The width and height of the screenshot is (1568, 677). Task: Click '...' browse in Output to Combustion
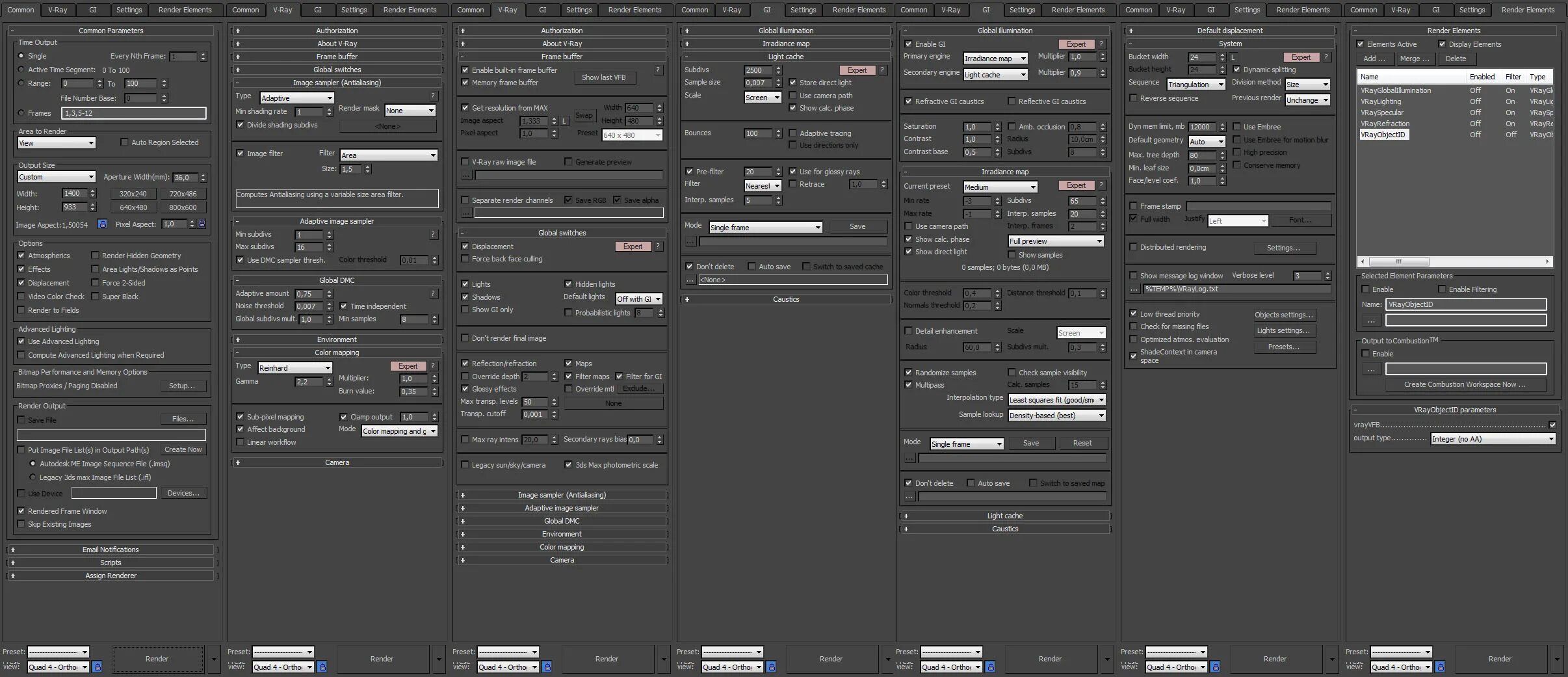coord(1371,369)
